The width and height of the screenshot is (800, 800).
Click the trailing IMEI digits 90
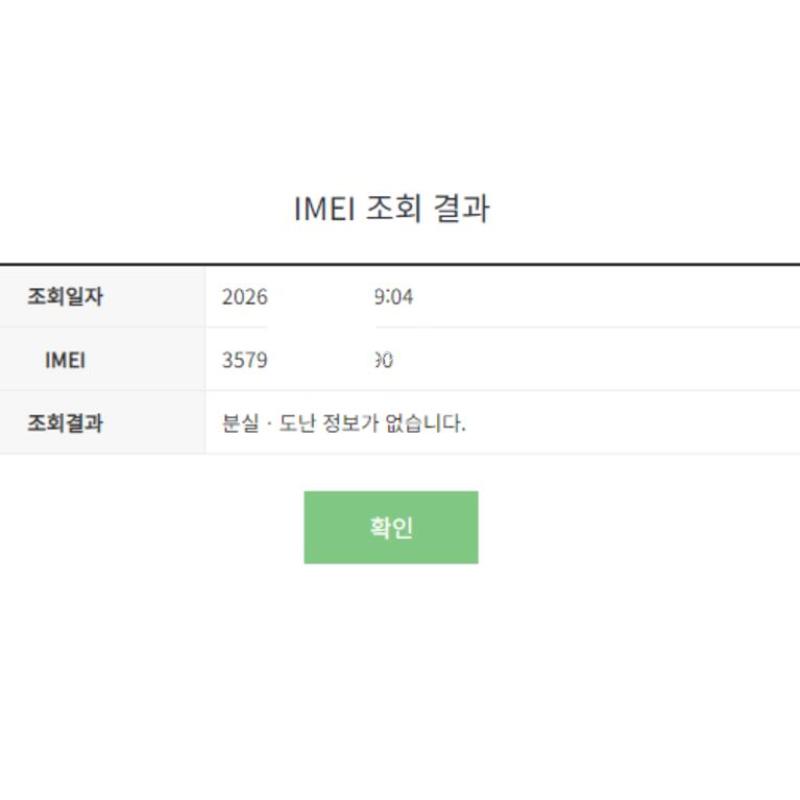point(383,361)
